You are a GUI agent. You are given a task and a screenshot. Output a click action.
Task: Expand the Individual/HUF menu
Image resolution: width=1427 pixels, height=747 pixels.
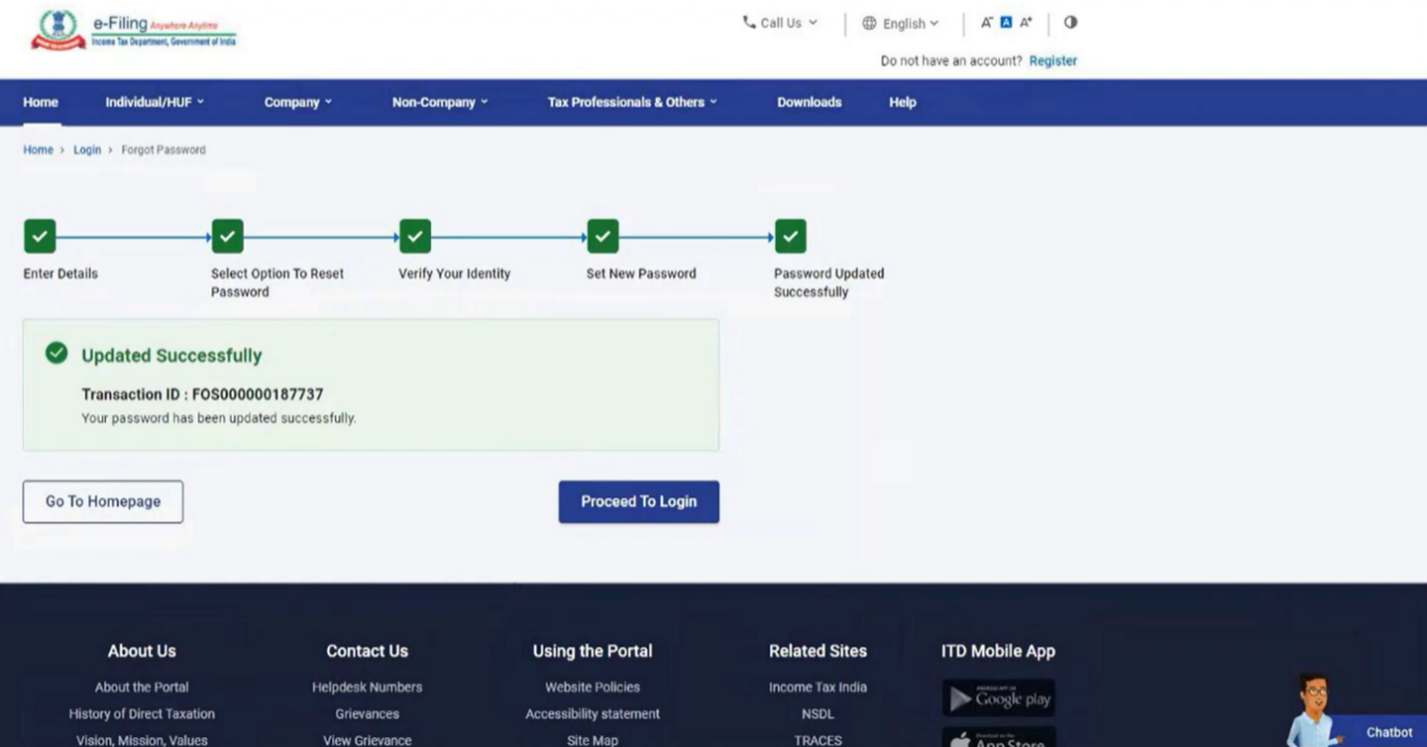click(x=154, y=102)
